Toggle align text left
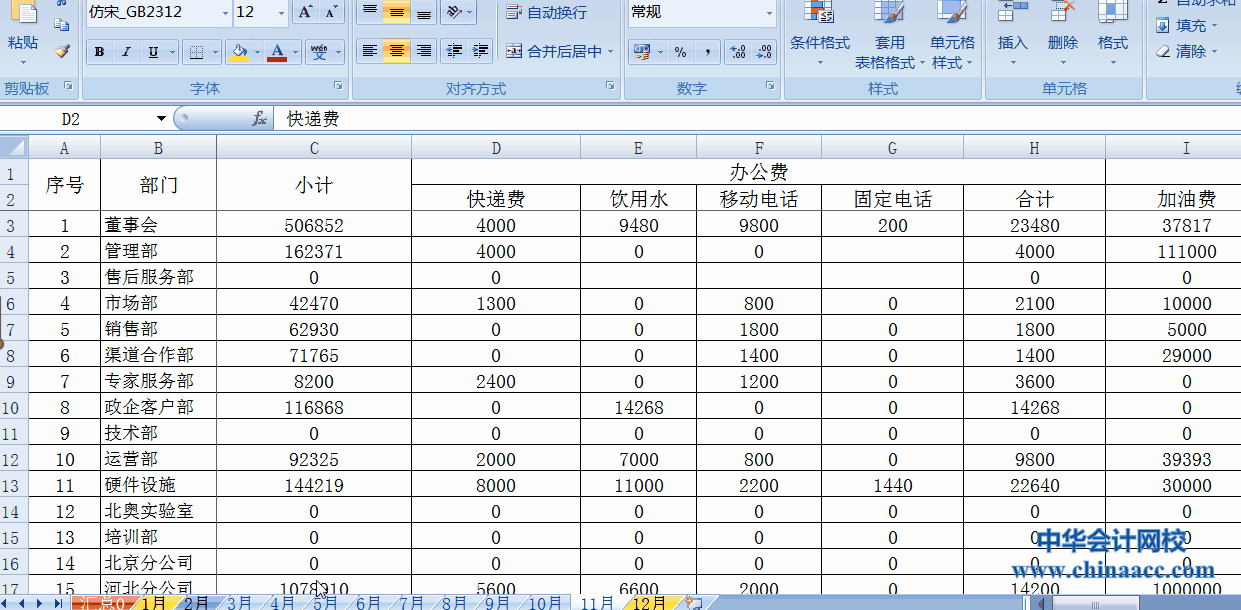 click(x=370, y=51)
